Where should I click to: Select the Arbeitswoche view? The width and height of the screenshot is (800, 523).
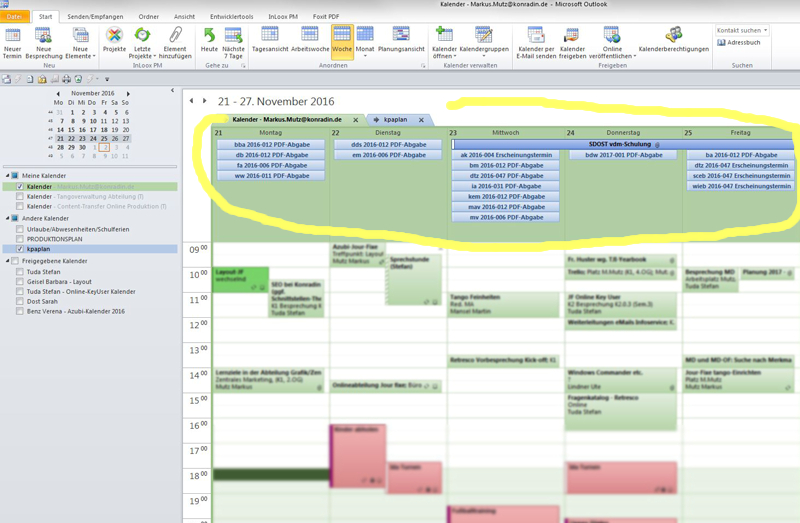coord(311,41)
